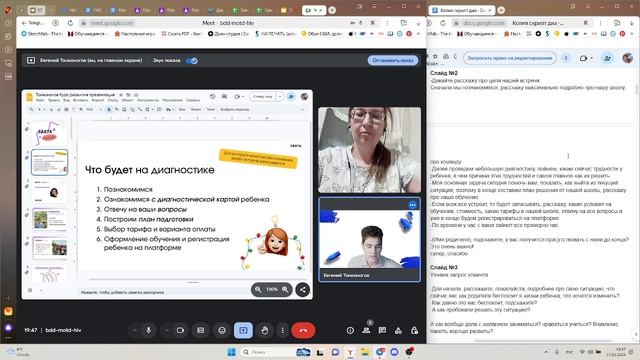Screen dimensions: 640x360
Task: Click 'Справка' menu in shared Slides
Action: point(193,100)
